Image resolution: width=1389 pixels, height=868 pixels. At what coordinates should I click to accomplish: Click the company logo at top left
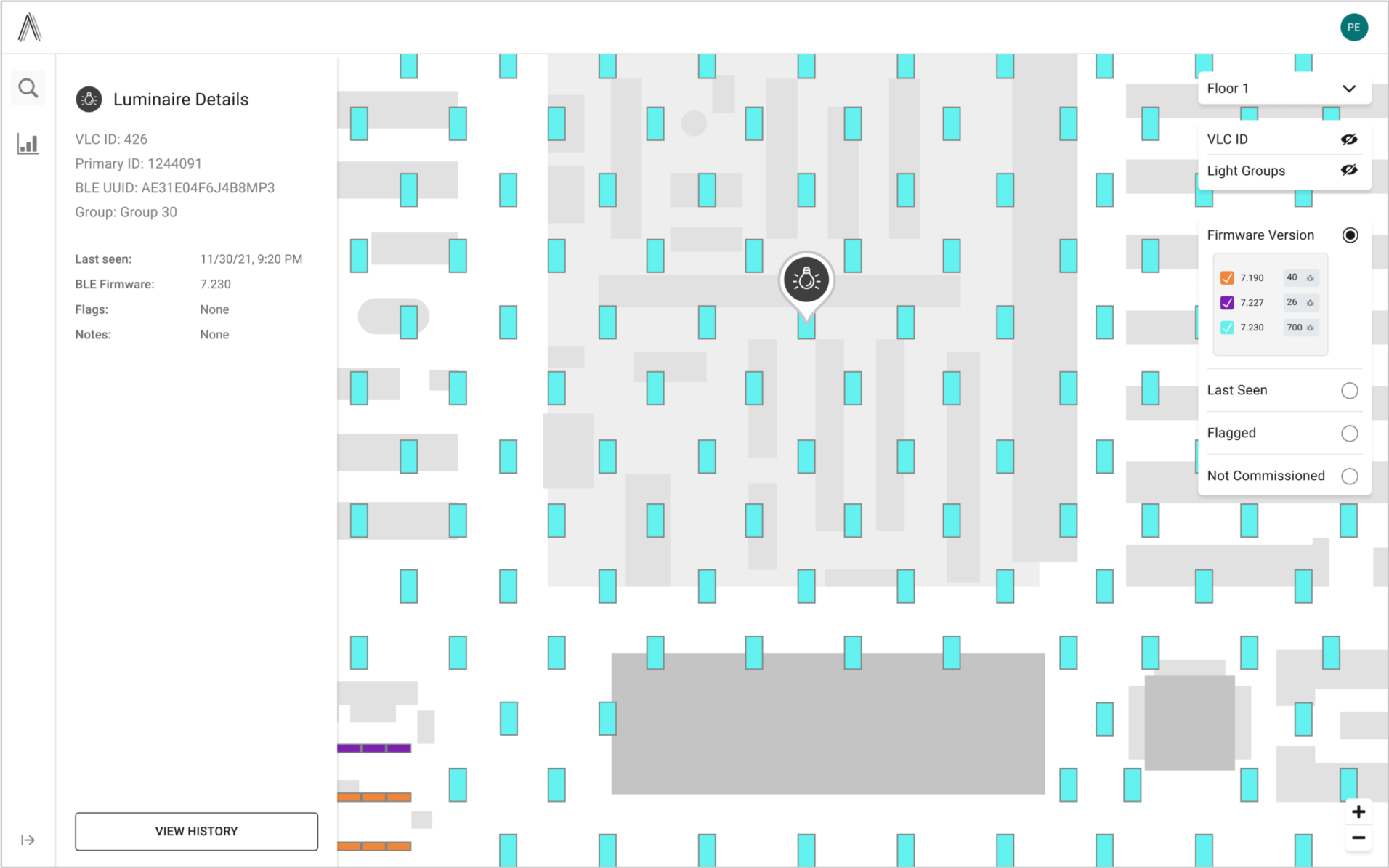pos(29,28)
